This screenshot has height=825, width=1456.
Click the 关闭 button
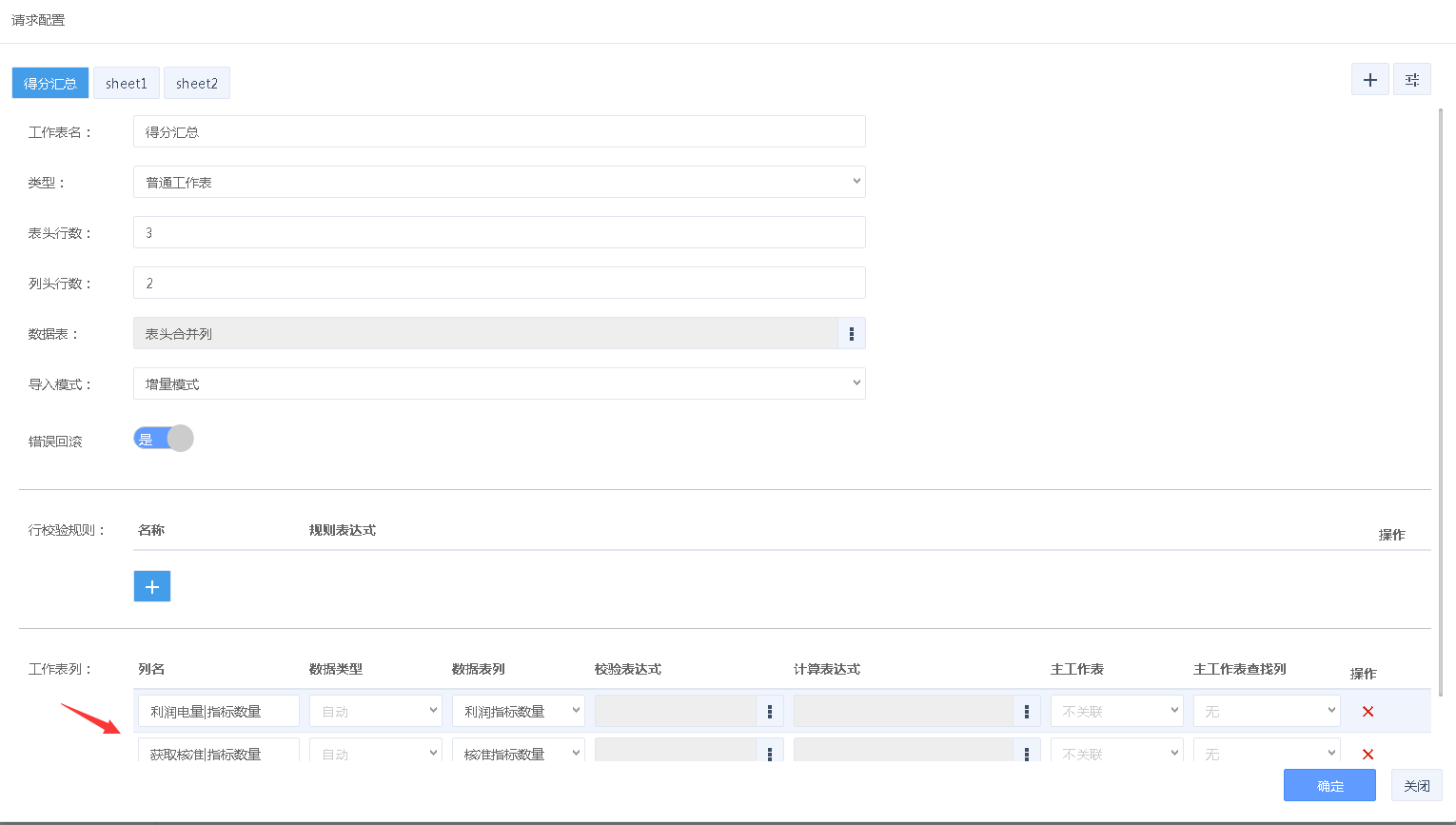[x=1416, y=786]
